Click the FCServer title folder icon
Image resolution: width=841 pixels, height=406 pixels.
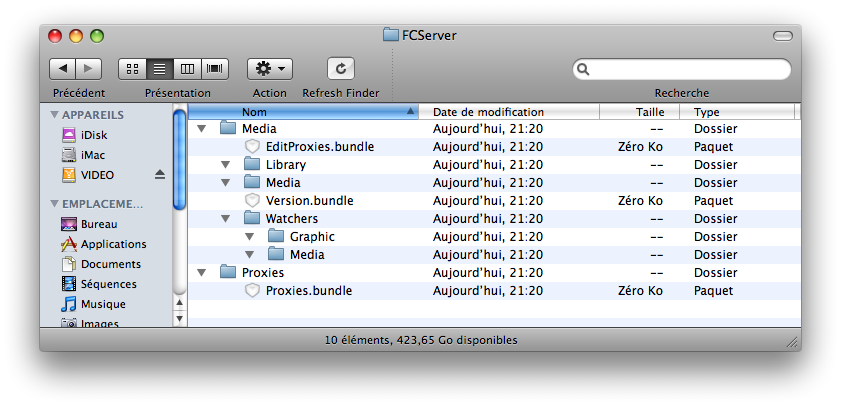391,35
